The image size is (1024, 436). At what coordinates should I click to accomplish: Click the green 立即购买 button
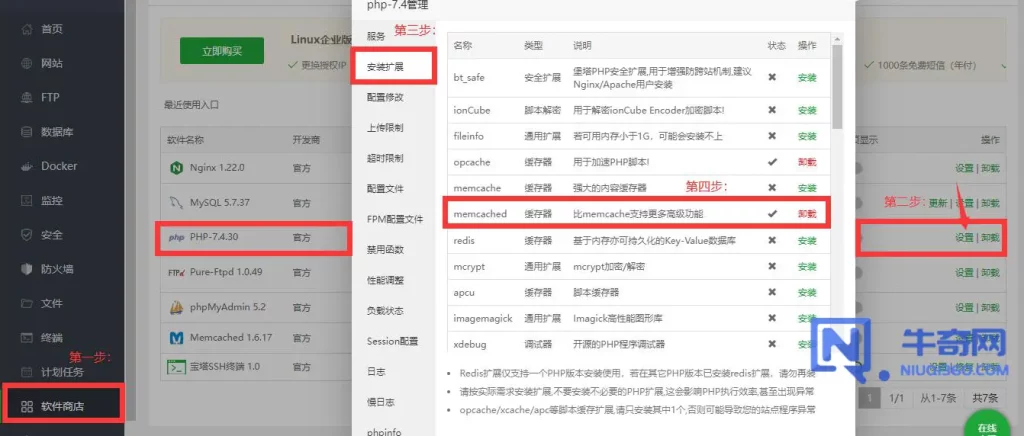(x=221, y=50)
